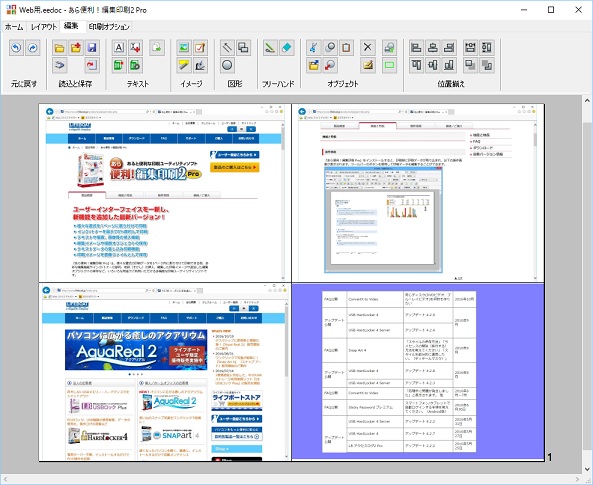Click the yellow note with pencil icon
Viewport: 593px width, 485px height.
click(368, 65)
